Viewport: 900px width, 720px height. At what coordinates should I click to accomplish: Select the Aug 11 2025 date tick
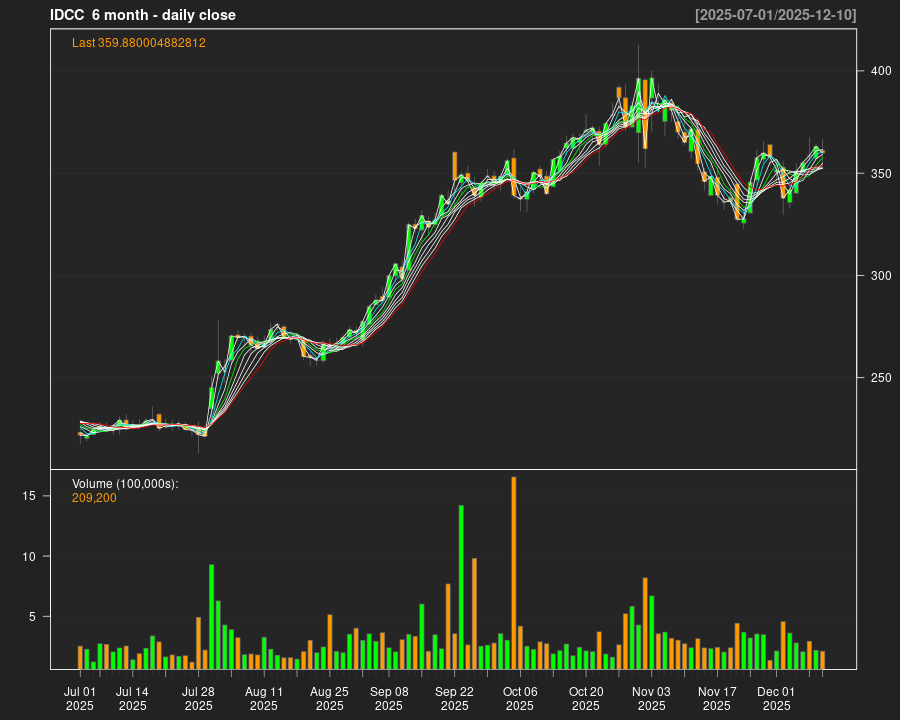coord(264,698)
